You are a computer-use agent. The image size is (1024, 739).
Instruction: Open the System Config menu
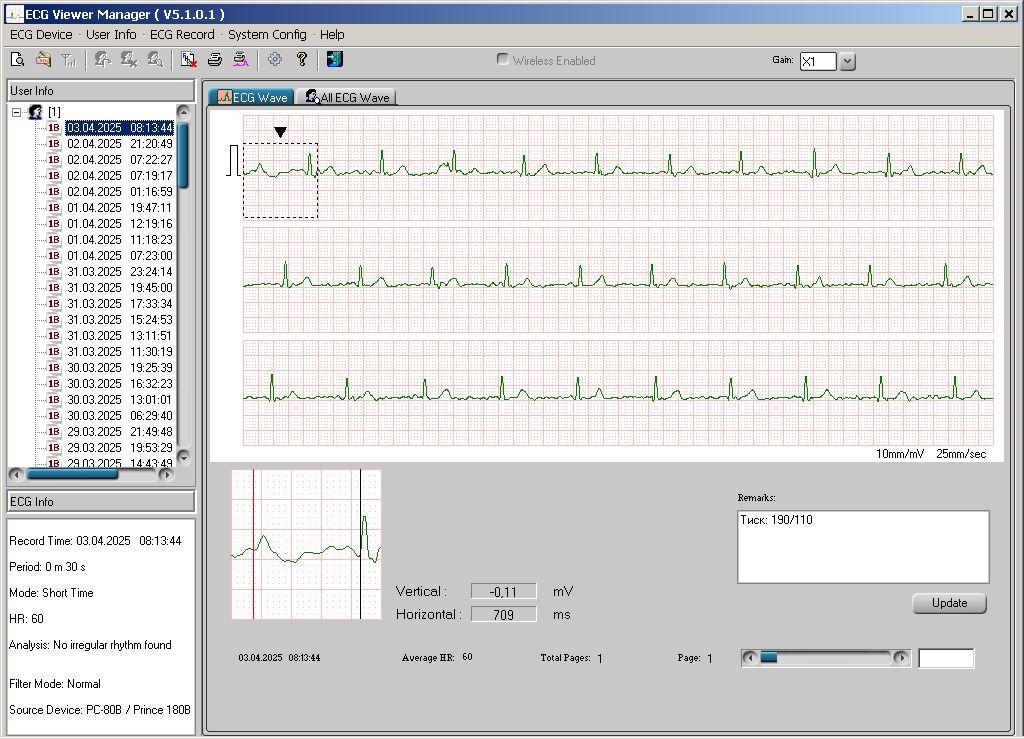267,35
